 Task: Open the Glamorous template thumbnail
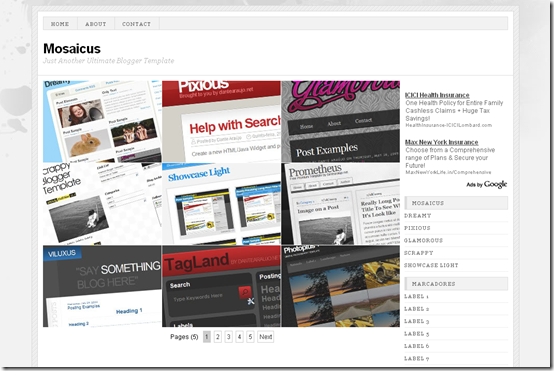(341, 122)
